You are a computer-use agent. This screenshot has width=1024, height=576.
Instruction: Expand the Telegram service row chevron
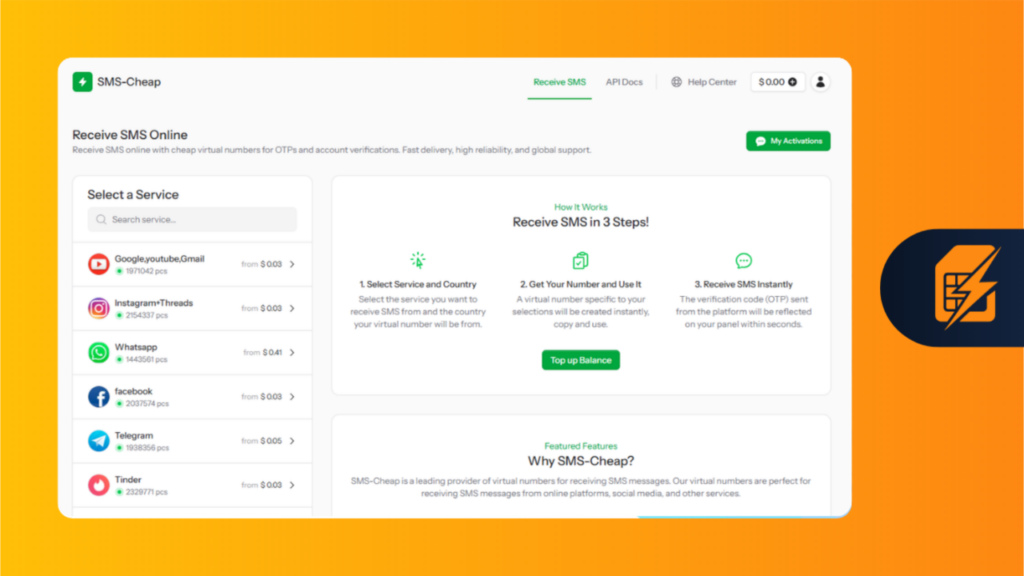click(292, 440)
